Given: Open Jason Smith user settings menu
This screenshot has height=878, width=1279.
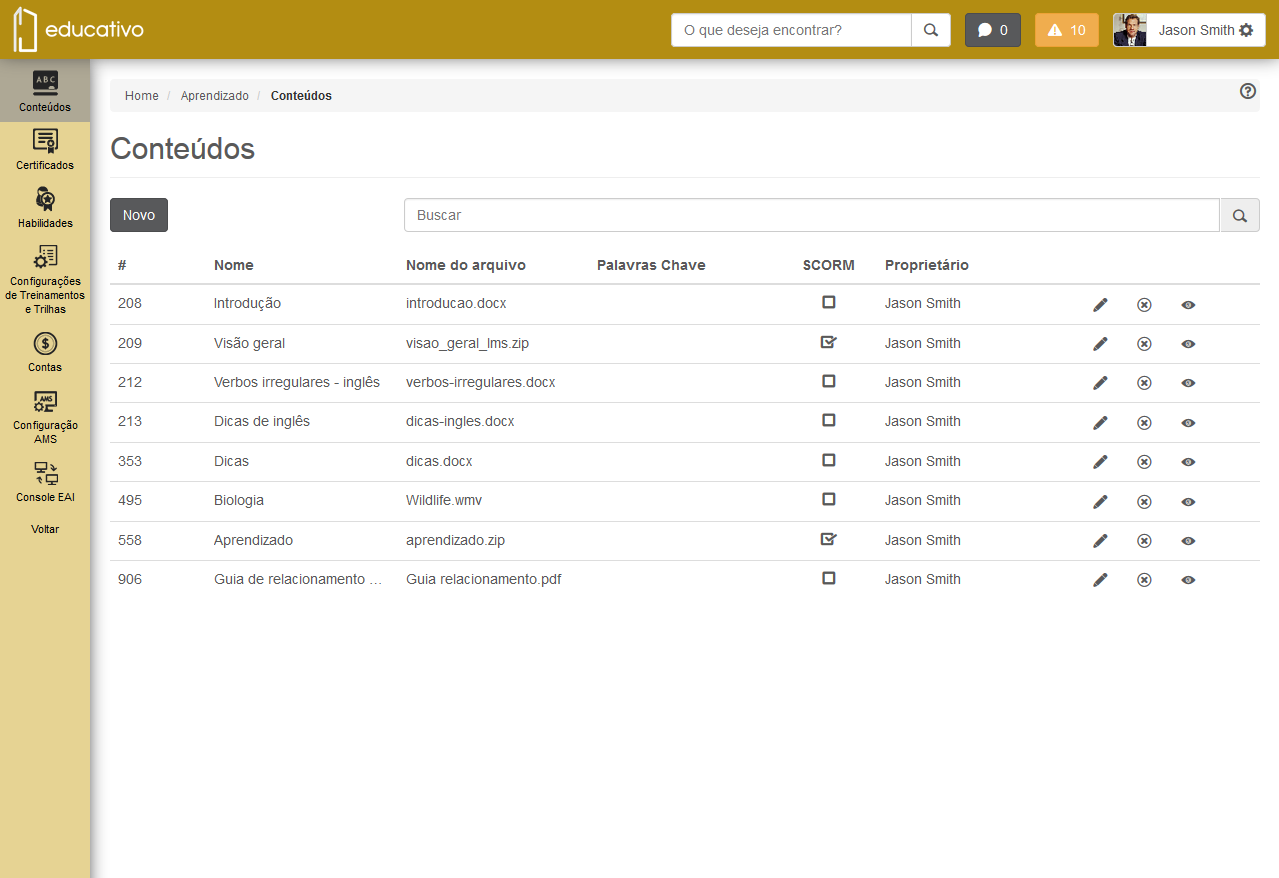Looking at the screenshot, I should [1189, 30].
